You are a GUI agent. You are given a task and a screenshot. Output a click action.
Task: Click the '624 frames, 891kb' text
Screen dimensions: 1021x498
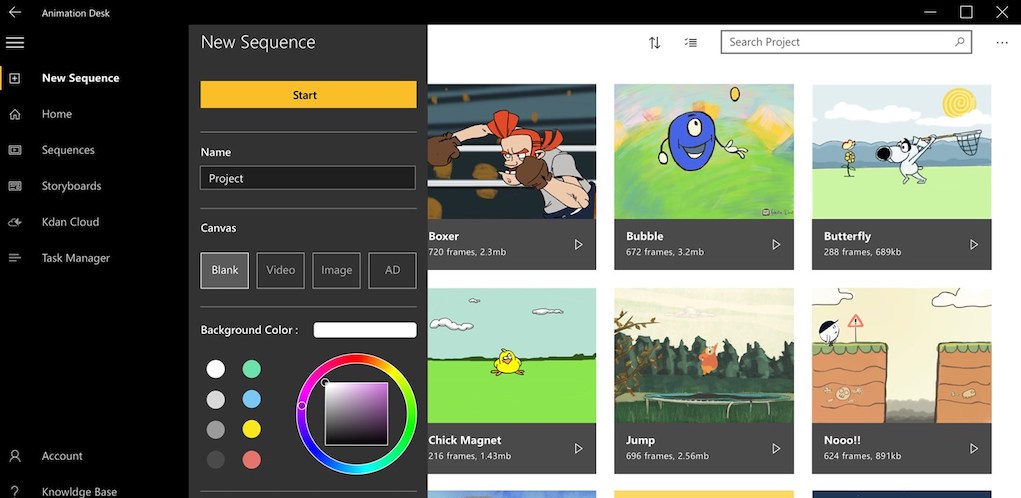pyautogui.click(x=863, y=456)
